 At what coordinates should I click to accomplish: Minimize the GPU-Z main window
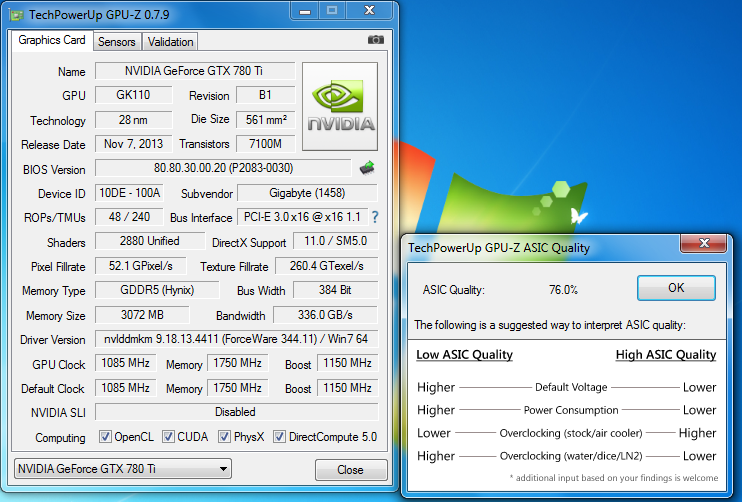305,11
